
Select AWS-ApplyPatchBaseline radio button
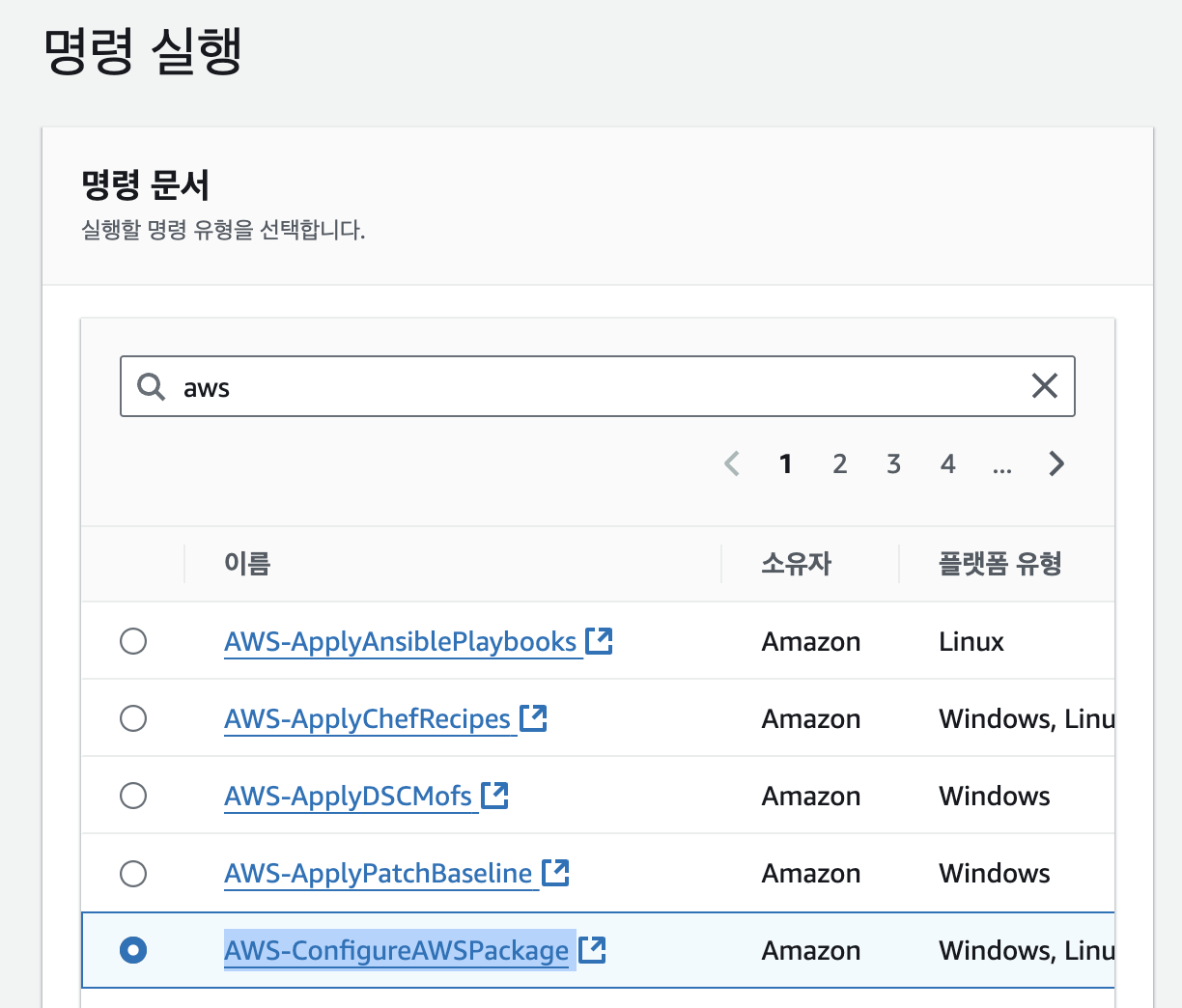tap(133, 873)
